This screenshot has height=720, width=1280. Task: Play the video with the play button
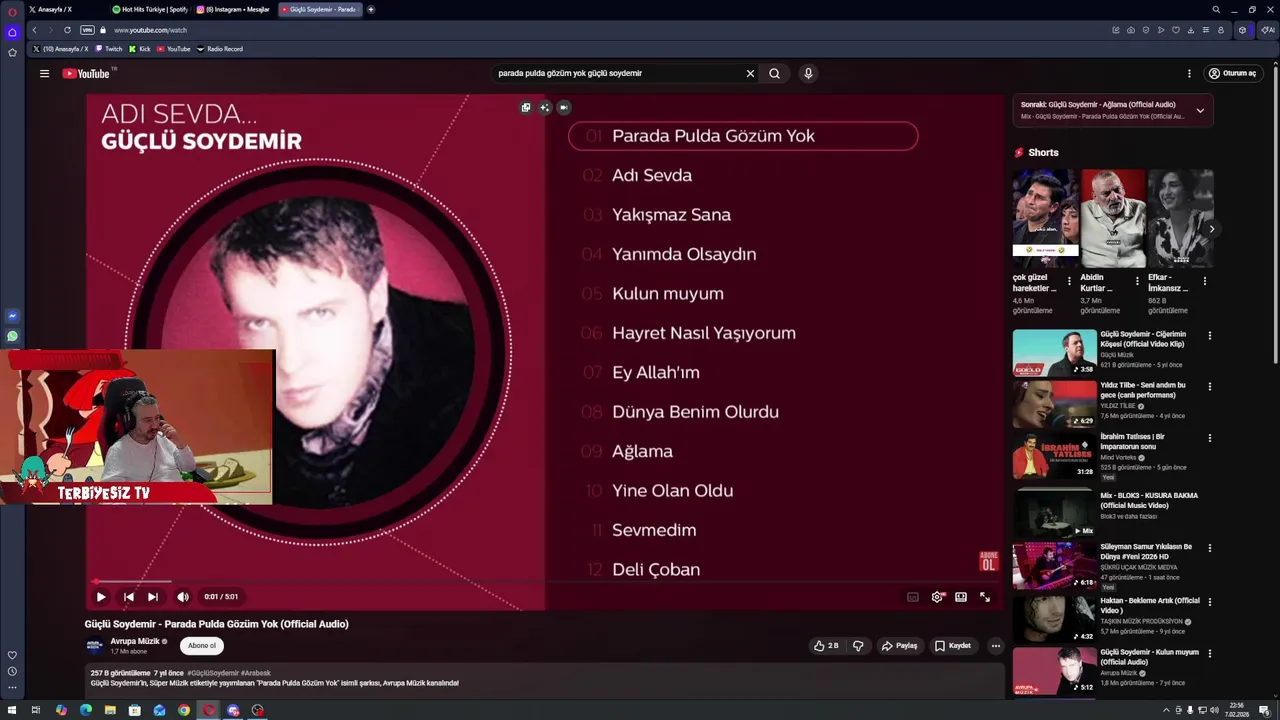(x=101, y=597)
